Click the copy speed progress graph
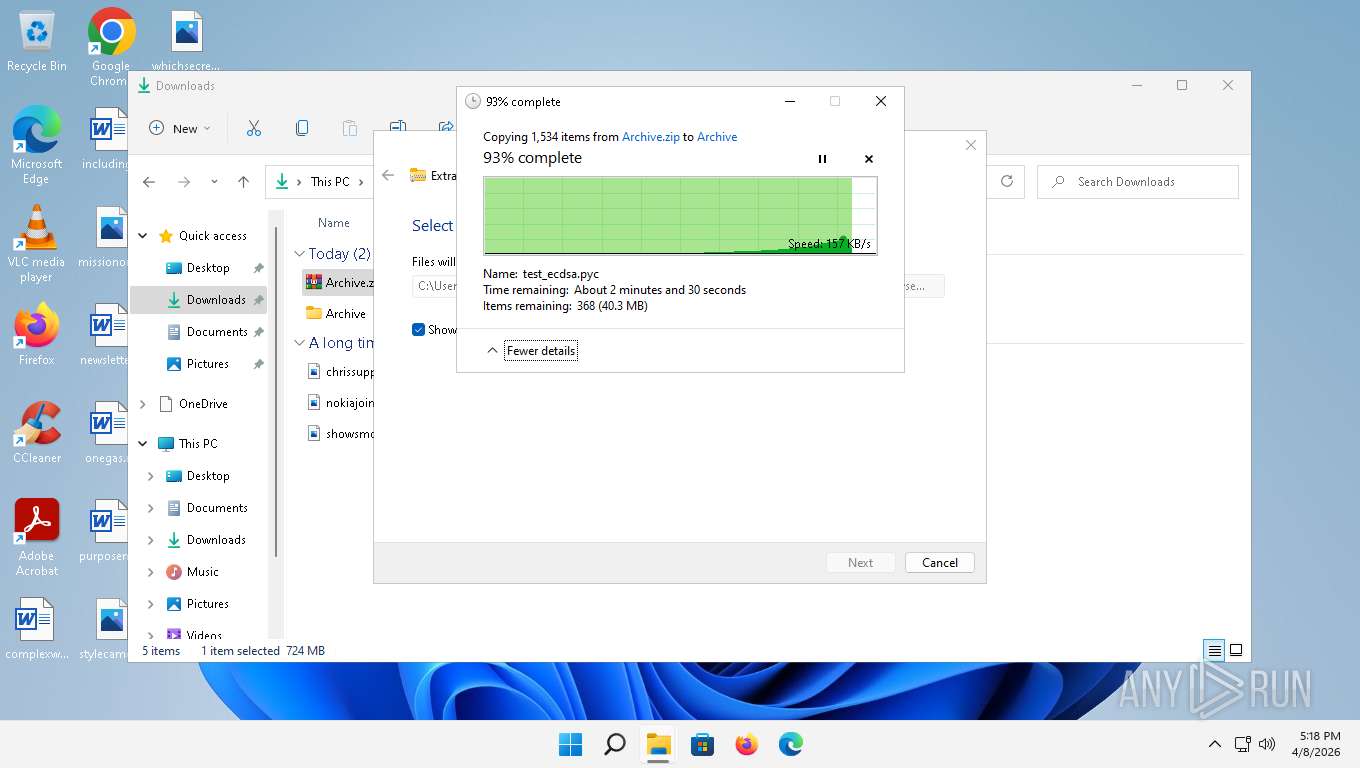The image size is (1360, 768). [680, 216]
